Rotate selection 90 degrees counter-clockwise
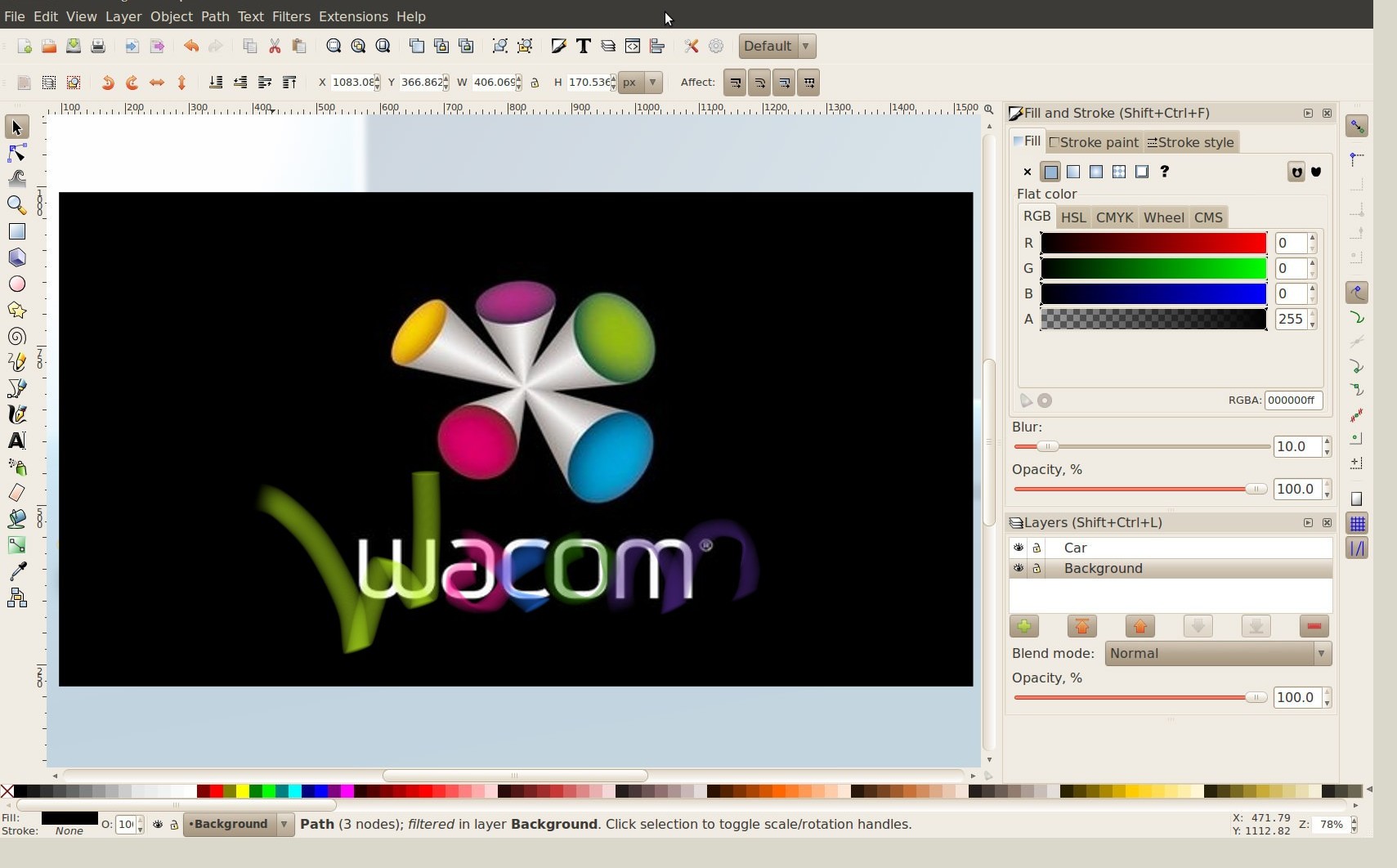Viewport: 1397px width, 868px height. [x=107, y=83]
